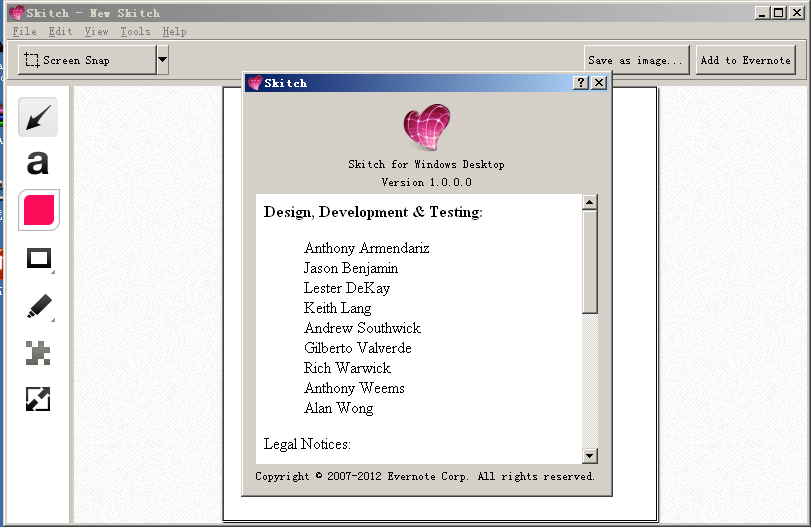The height and width of the screenshot is (527, 811).
Task: Open the Help menu
Action: click(x=174, y=32)
